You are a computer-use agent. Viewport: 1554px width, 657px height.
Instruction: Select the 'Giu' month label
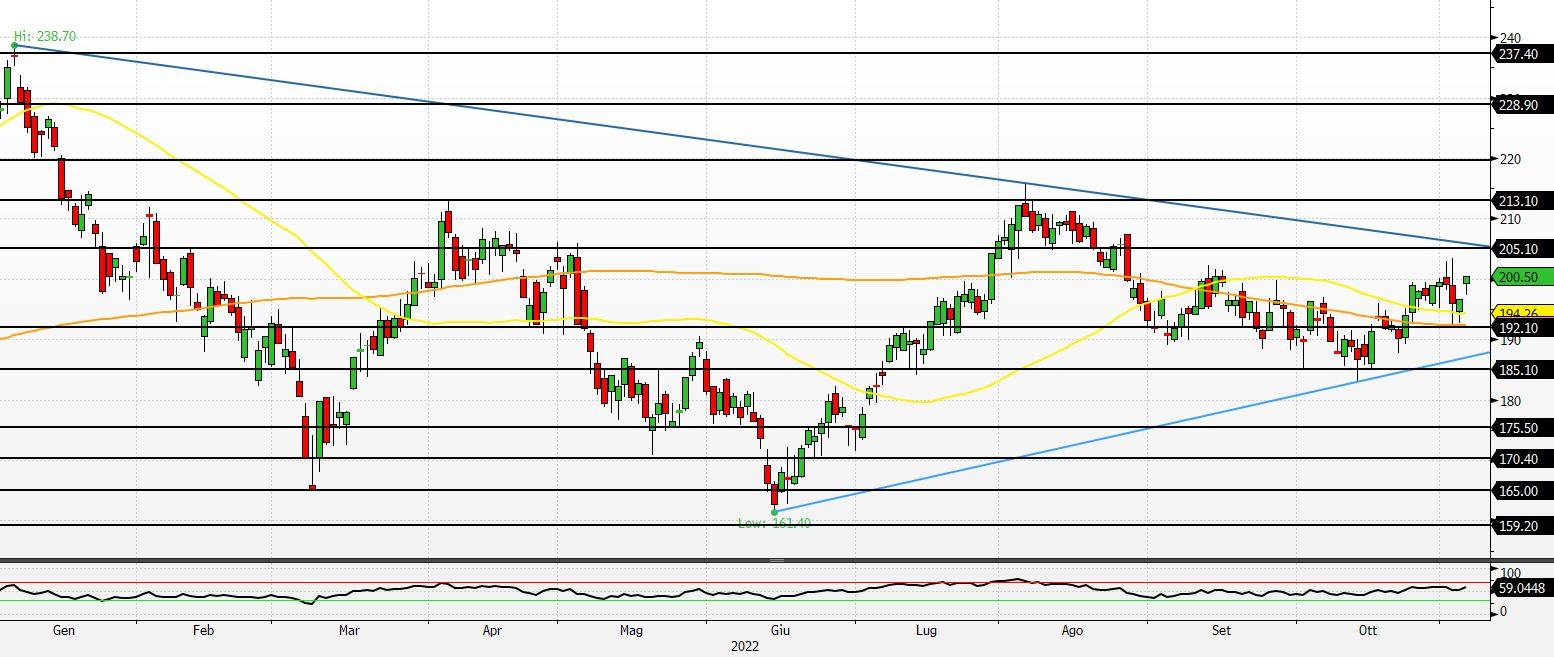point(780,631)
